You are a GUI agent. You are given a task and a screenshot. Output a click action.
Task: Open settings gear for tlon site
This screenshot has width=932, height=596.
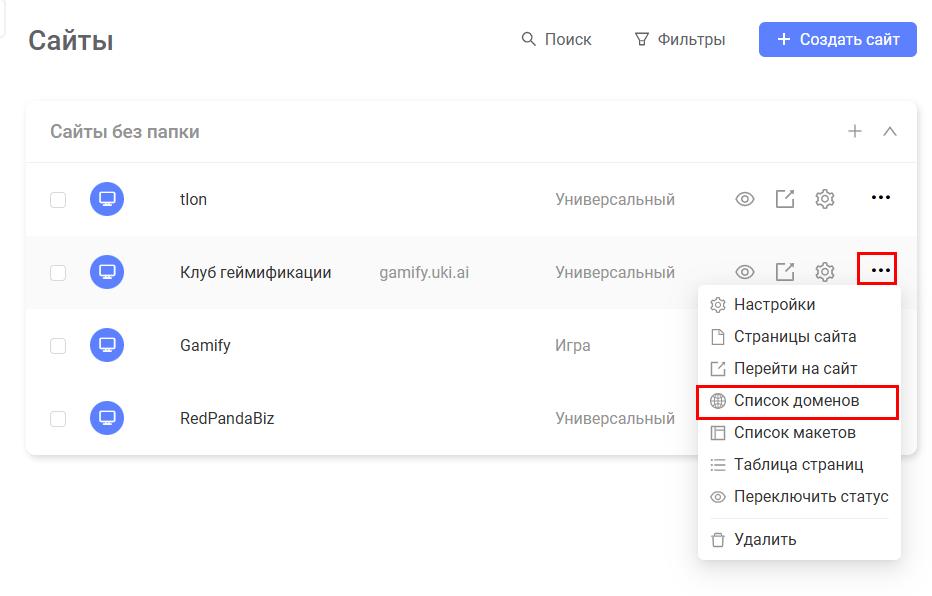click(x=824, y=199)
